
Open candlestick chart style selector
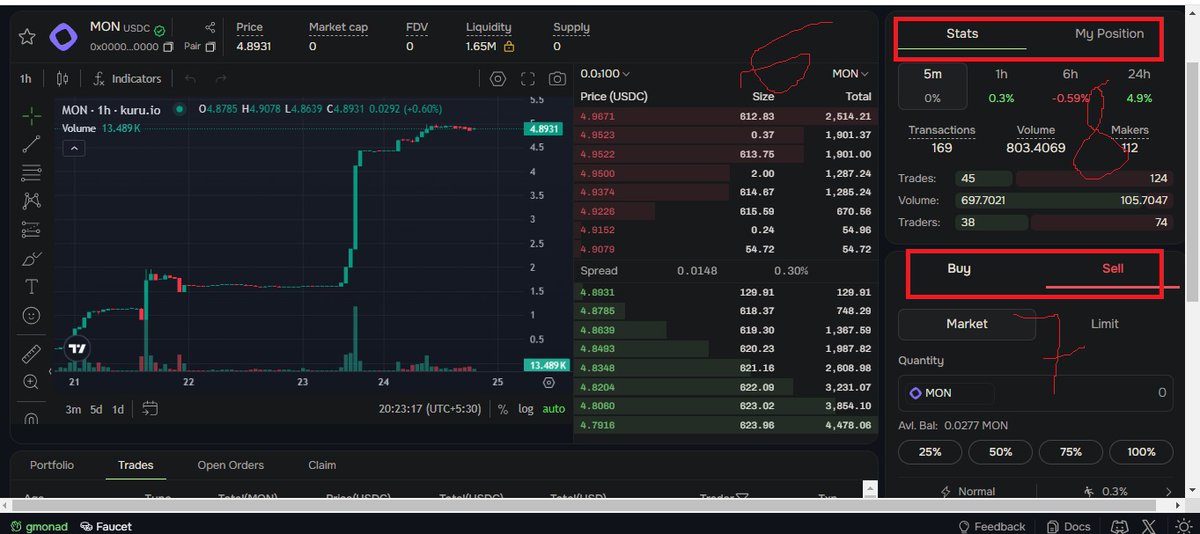point(63,78)
